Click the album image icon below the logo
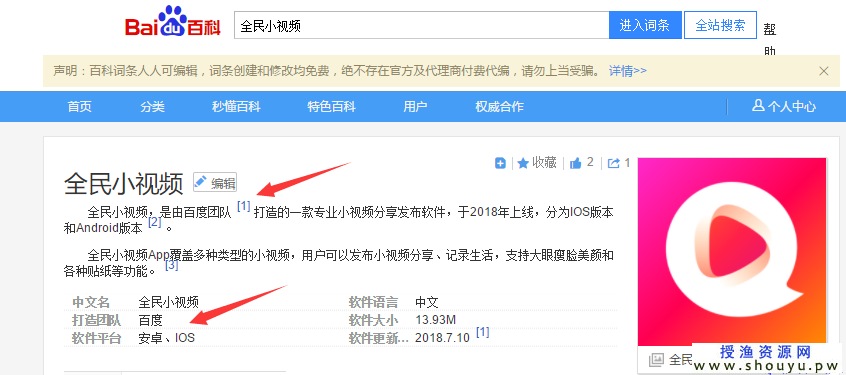The width and height of the screenshot is (846, 375). point(656,359)
